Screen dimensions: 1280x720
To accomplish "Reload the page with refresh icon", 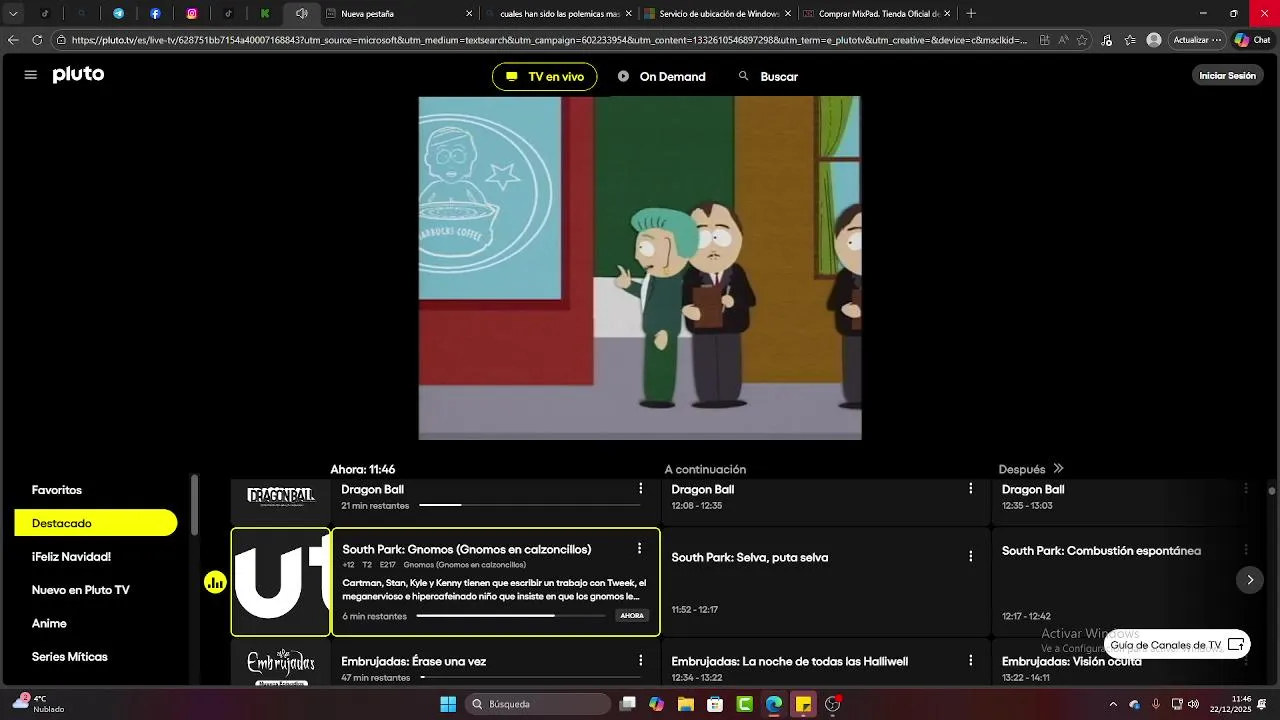I will pos(37,40).
